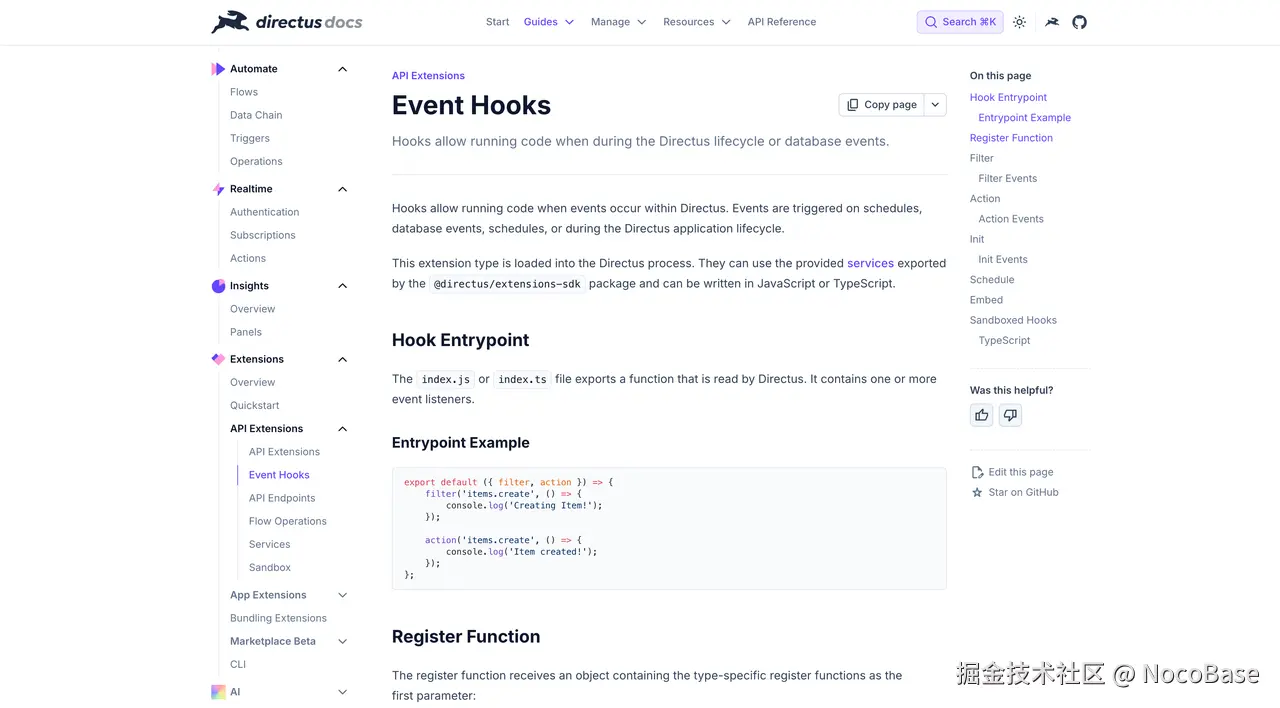Open Subscriptions in the sidebar
This screenshot has width=1280, height=708.
(263, 235)
